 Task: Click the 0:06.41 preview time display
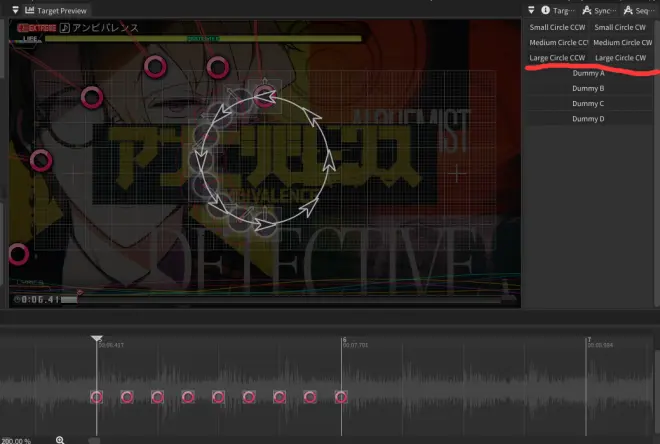[37, 300]
